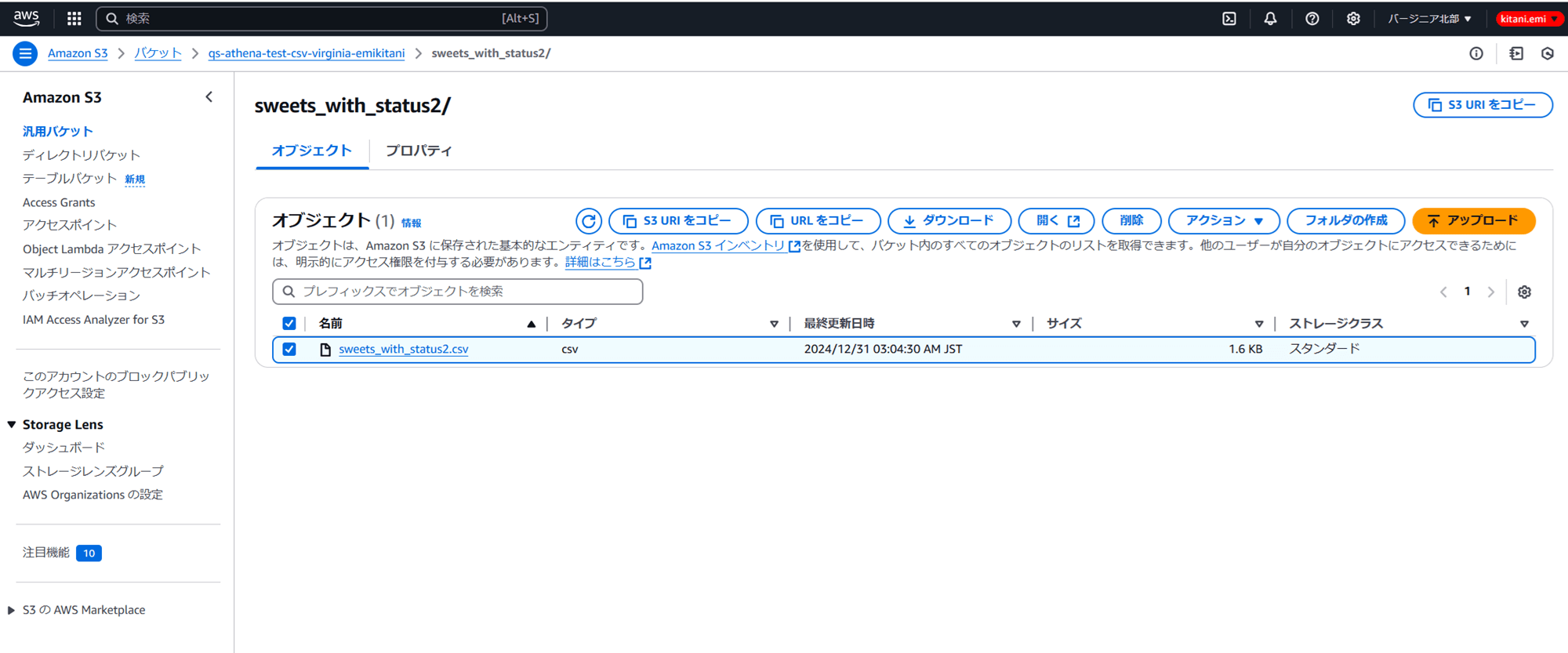This screenshot has width=1568, height=653.
Task: Open the help question mark icon
Action: tap(1312, 19)
